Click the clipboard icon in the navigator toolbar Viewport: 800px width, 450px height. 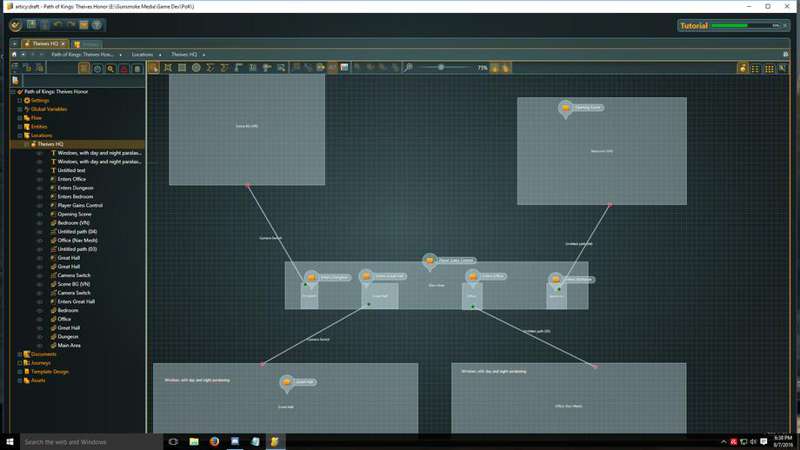pyautogui.click(x=137, y=68)
